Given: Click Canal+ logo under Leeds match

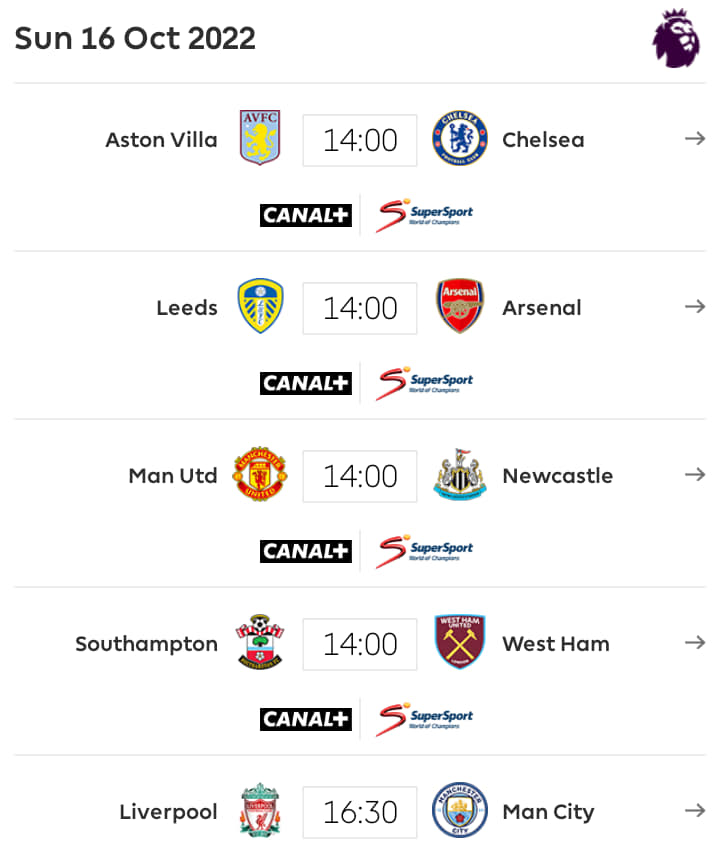Looking at the screenshot, I should point(306,383).
